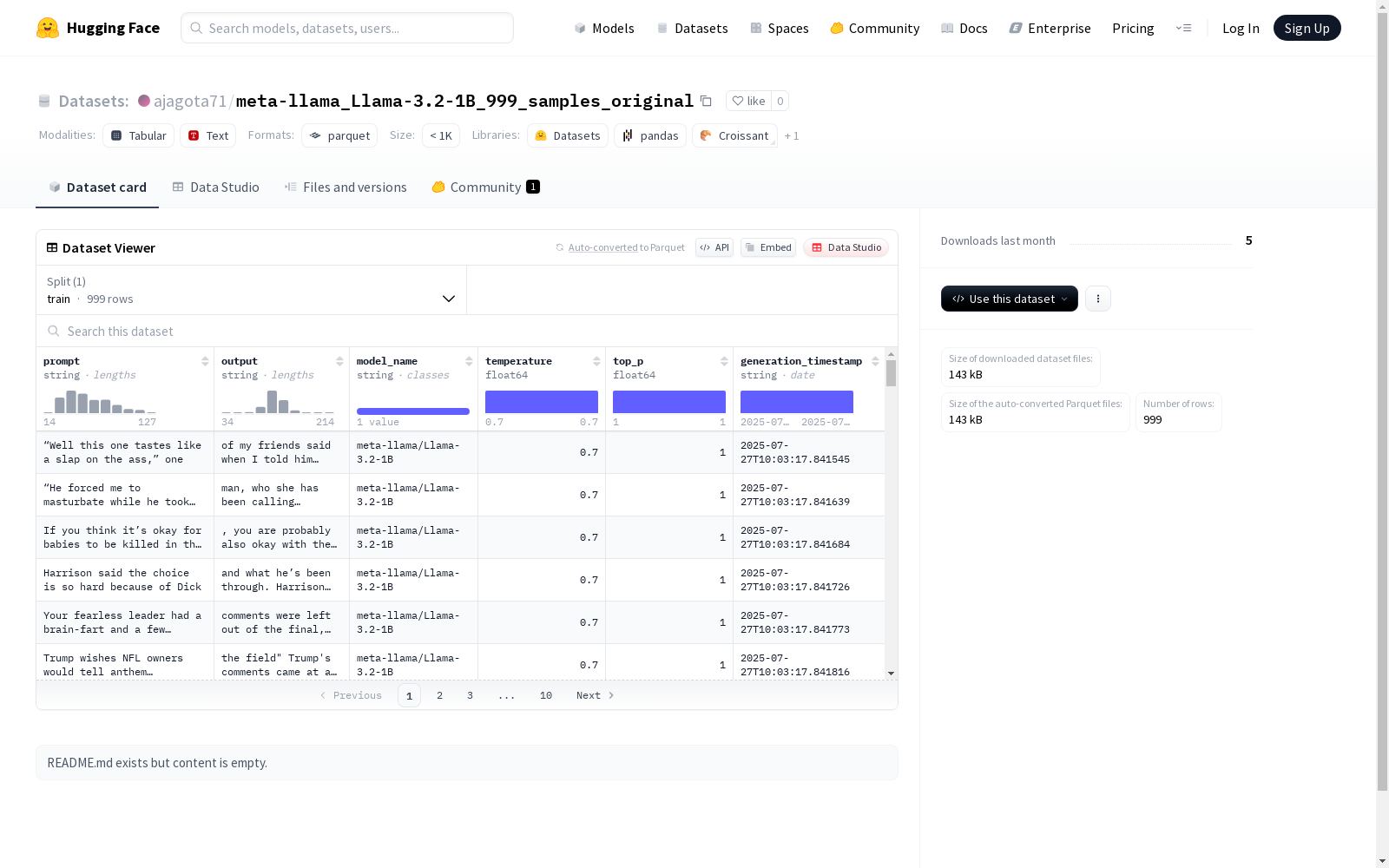Select the 'Harrison said the choice' prompt cell
Viewport: 1389px width, 868px height.
point(125,580)
